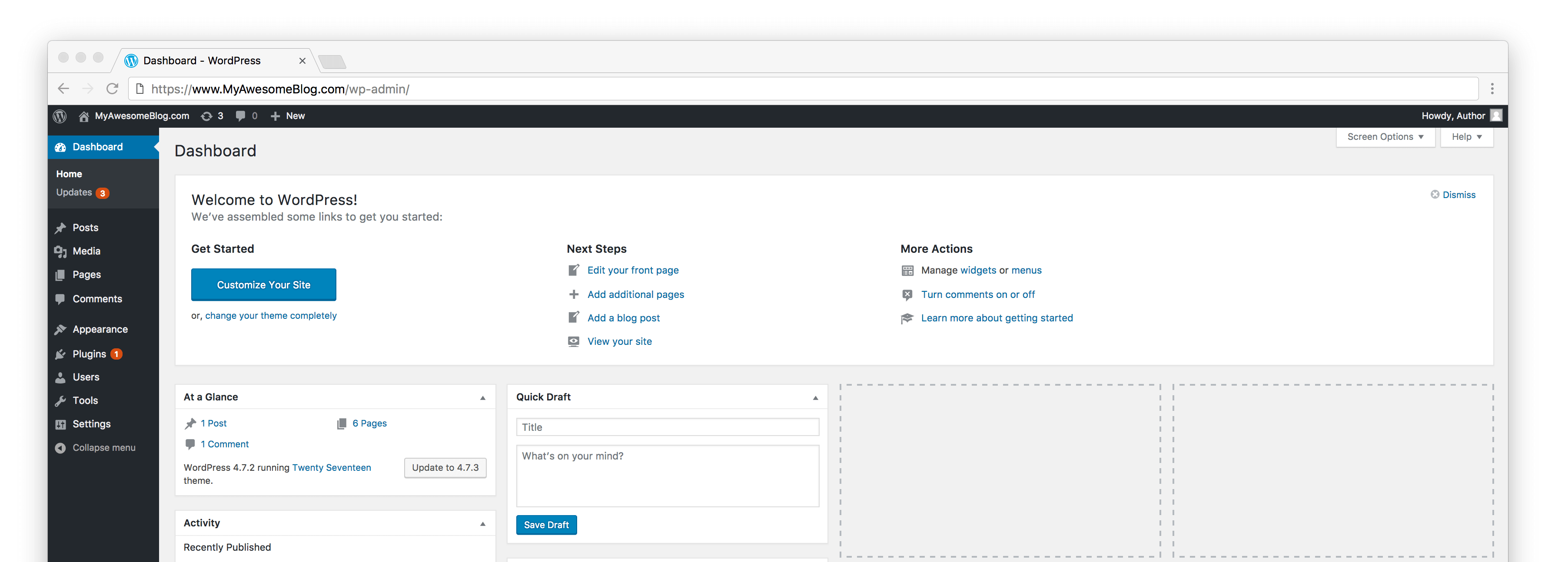
Task: Open the Author avatar in admin bar
Action: point(1495,116)
